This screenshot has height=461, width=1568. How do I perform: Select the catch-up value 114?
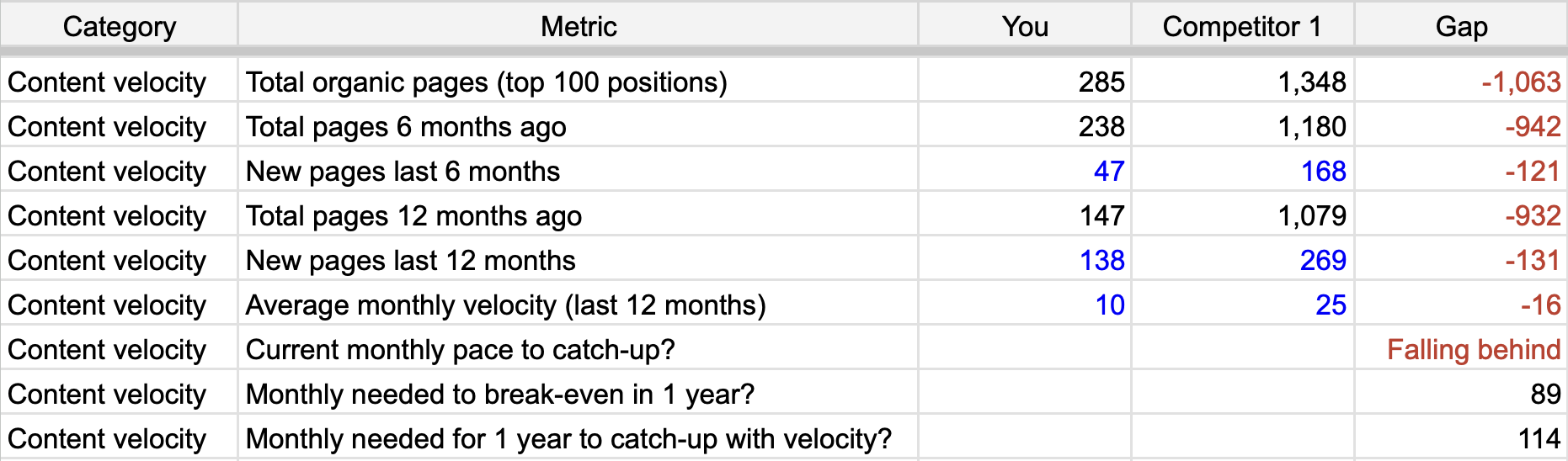(x=1539, y=439)
